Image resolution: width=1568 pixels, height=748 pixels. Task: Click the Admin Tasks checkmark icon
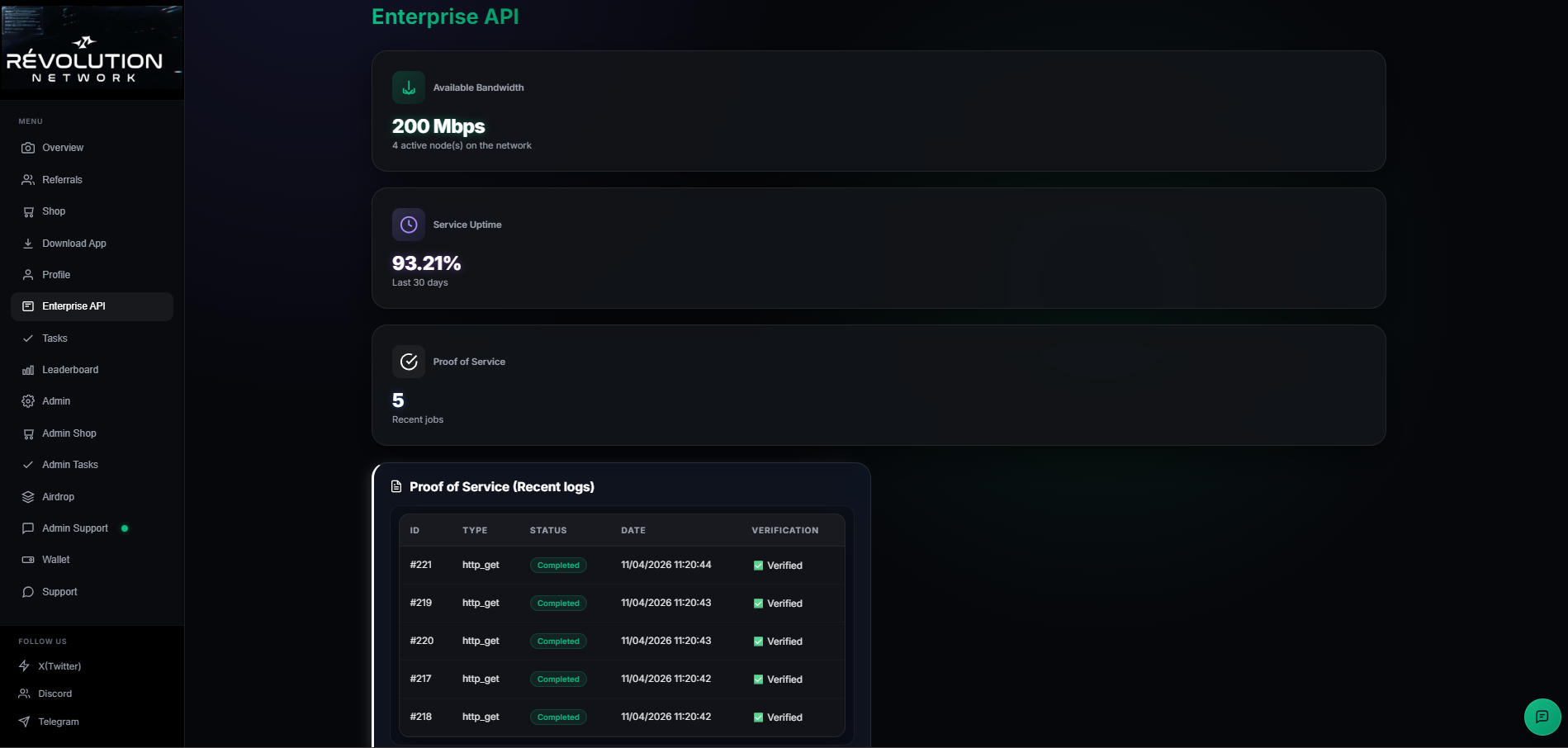pyautogui.click(x=28, y=465)
